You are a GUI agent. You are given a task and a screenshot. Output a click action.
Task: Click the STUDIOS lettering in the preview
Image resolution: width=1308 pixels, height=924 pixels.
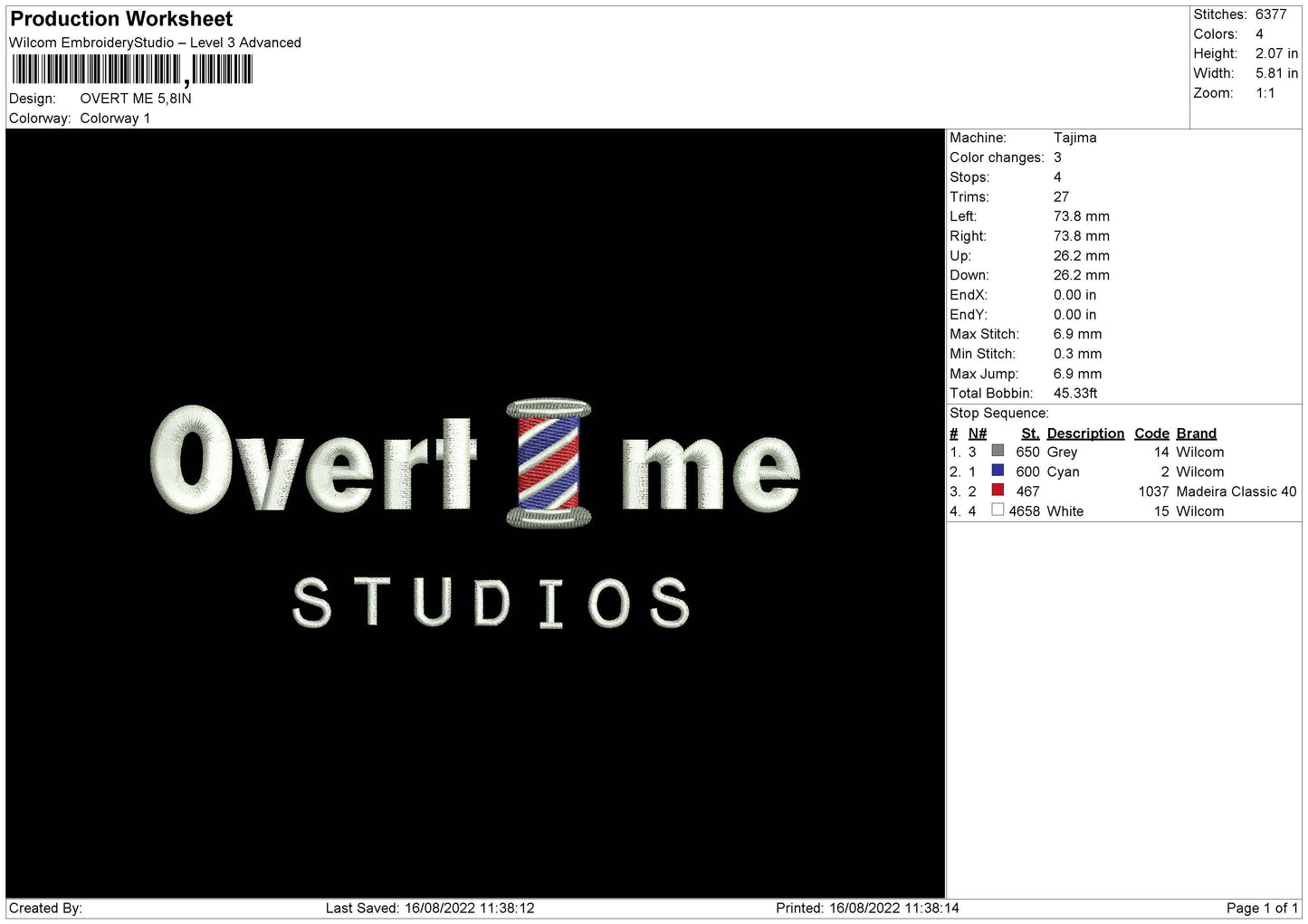(x=491, y=603)
